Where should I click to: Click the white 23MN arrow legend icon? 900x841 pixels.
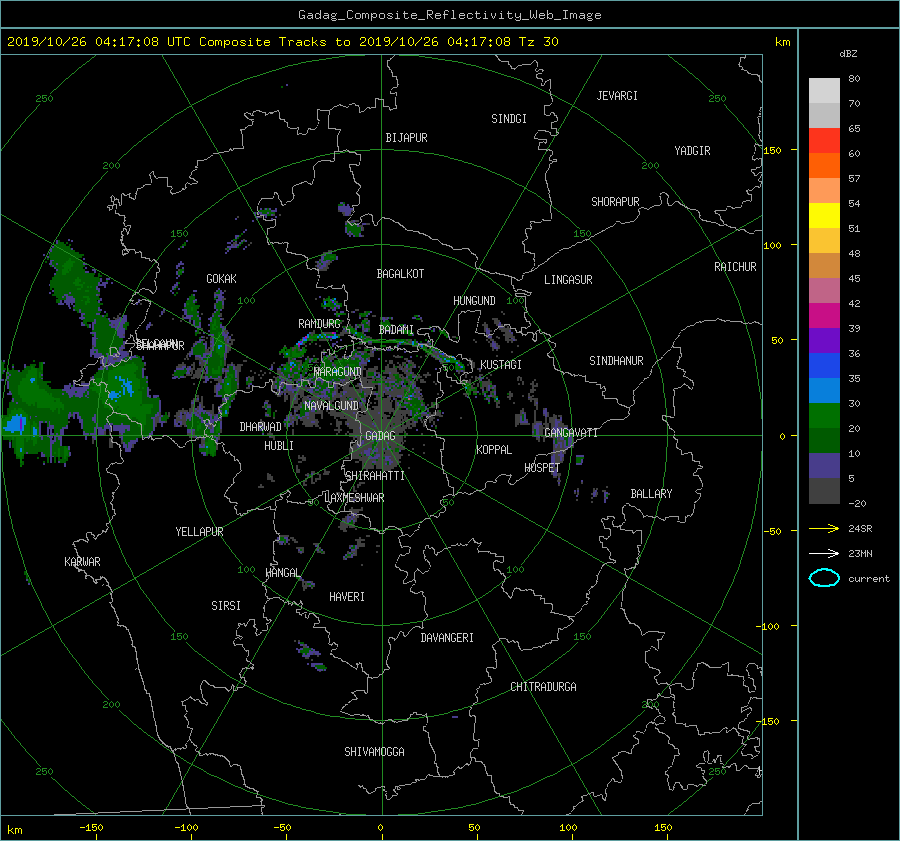(824, 553)
